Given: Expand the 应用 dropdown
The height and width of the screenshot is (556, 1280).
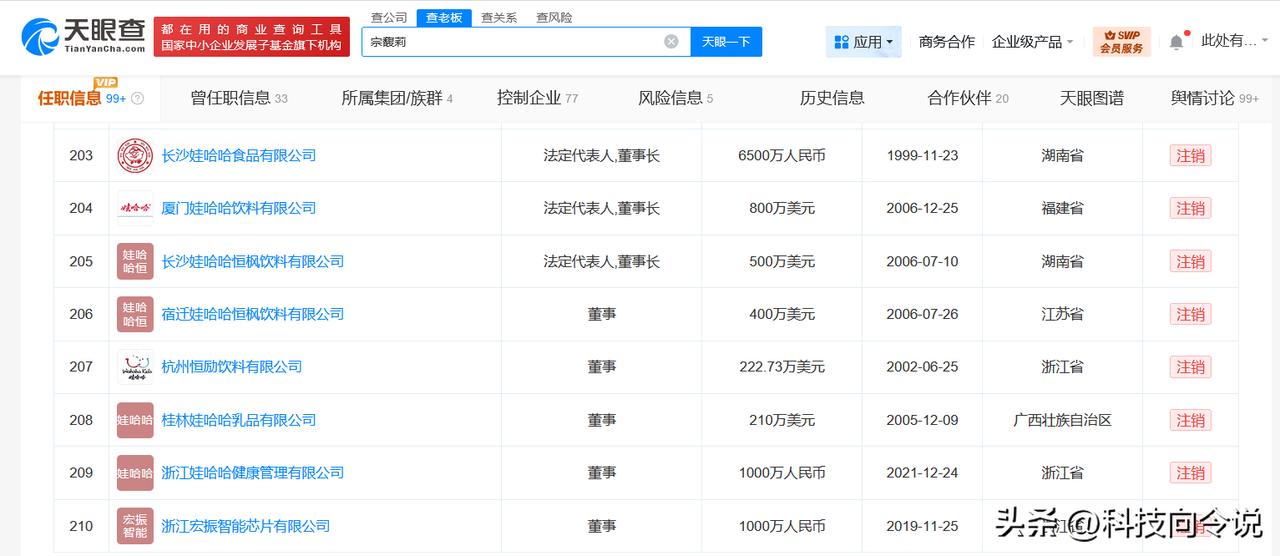Looking at the screenshot, I should [864, 41].
